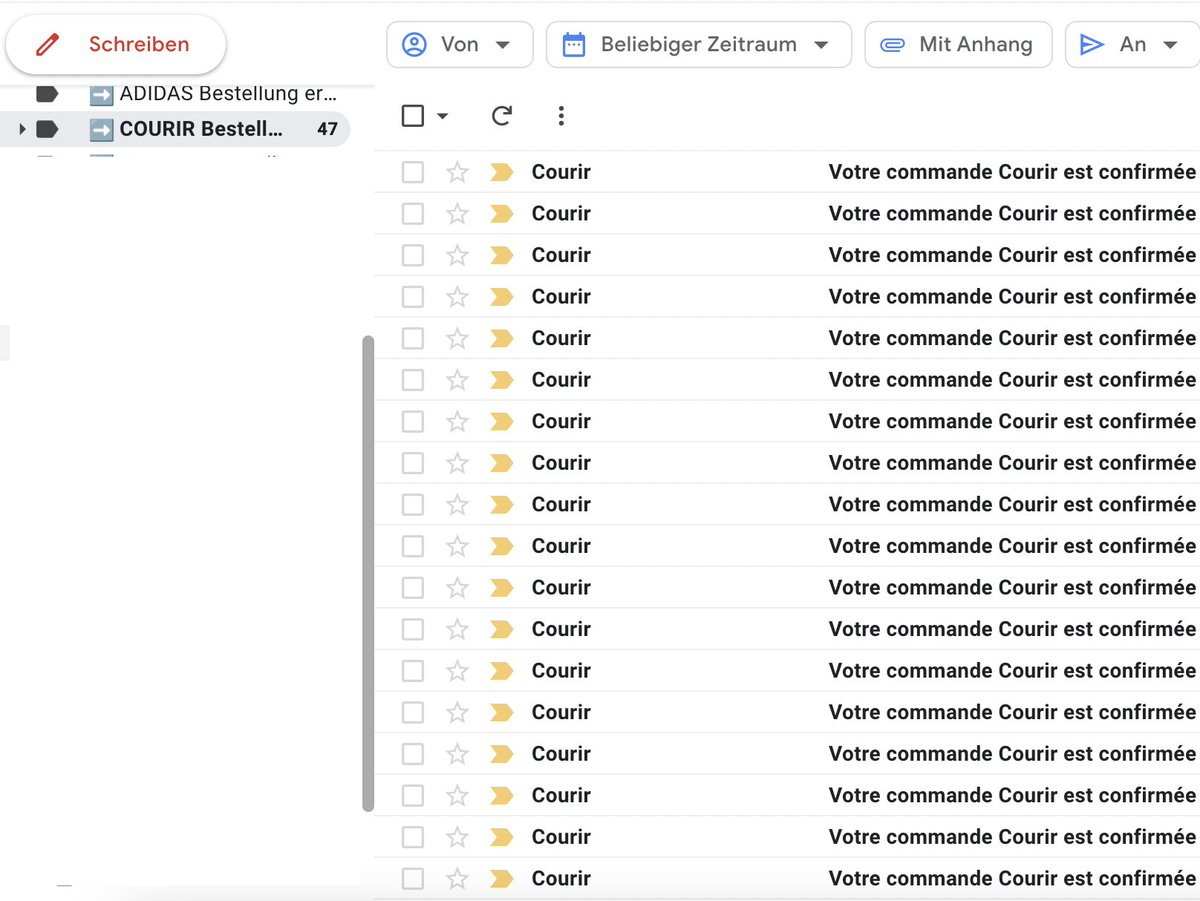
Task: Expand the COURIR label's sublabels arrow
Action: [x=22, y=129]
